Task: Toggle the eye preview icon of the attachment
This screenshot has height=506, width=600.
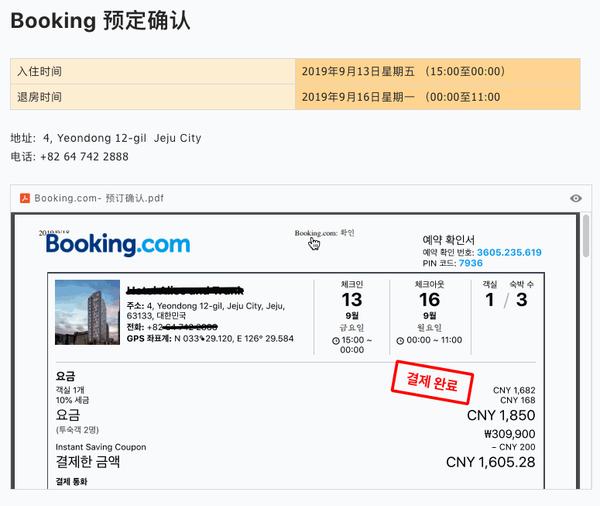Action: coord(576,198)
